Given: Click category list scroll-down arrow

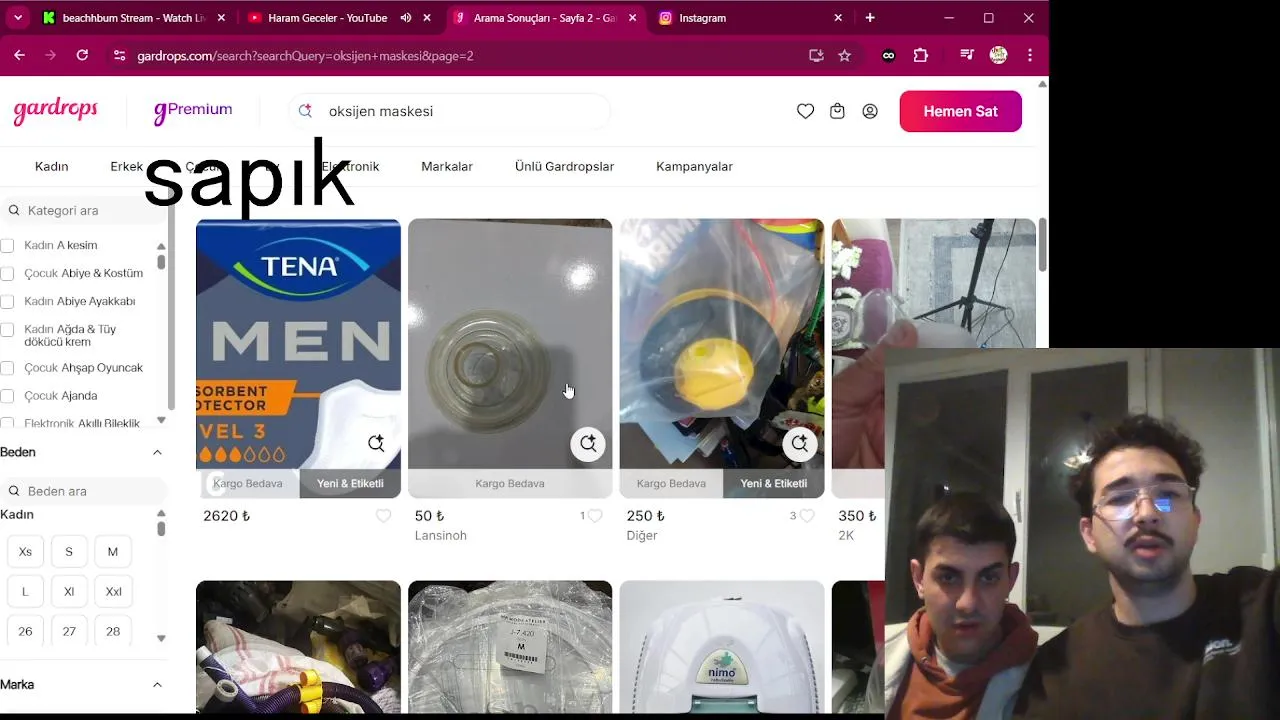Looking at the screenshot, I should tap(161, 421).
